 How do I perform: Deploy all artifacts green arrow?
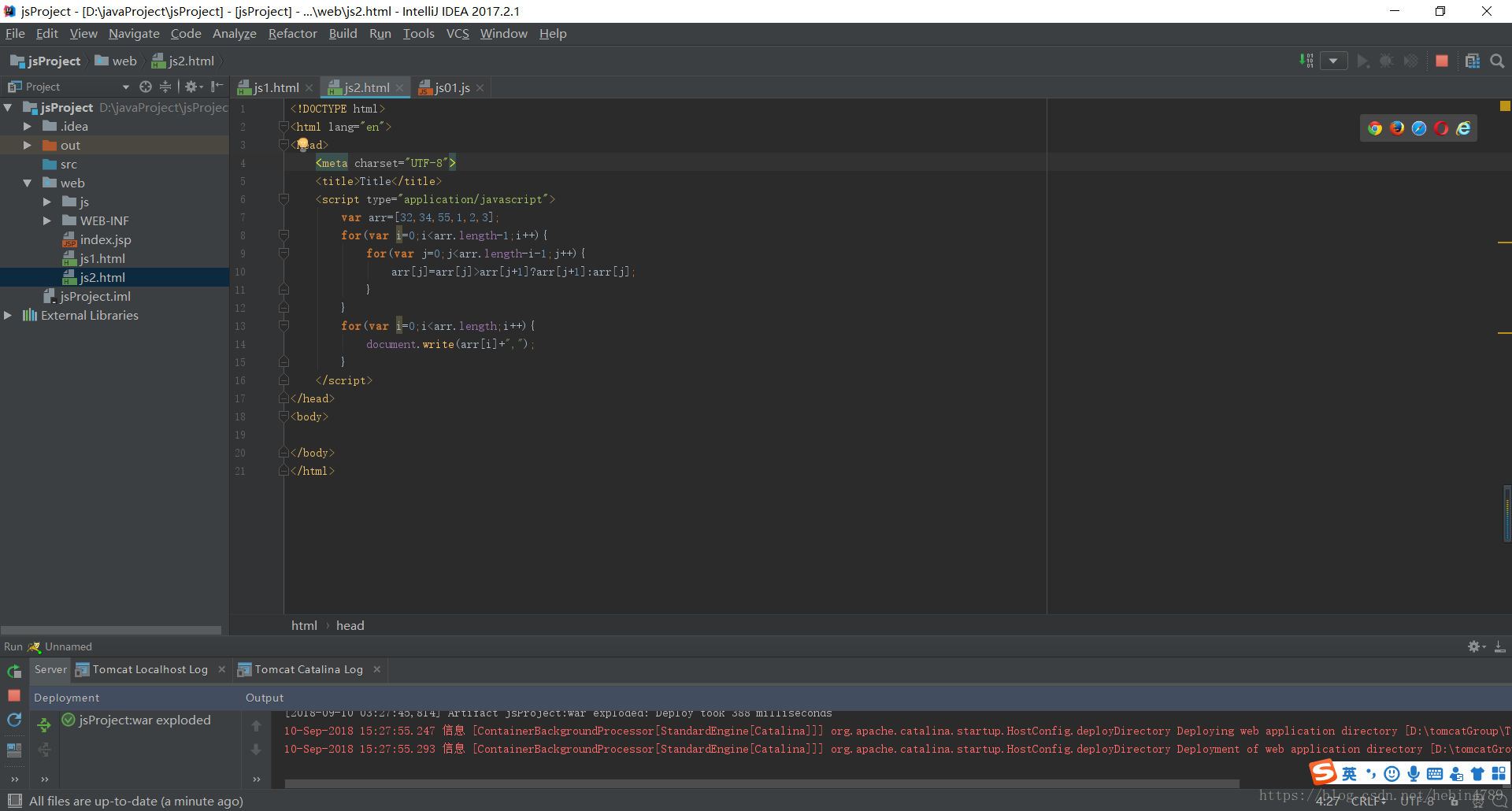[44, 724]
